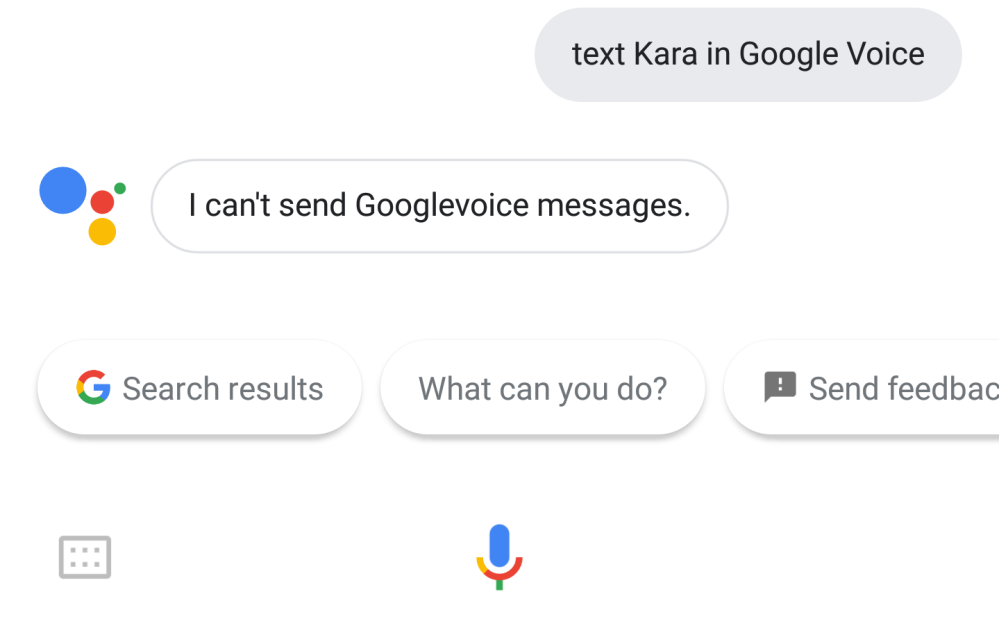Click "Googlevoice" in the Assistant reply
Viewport: 999px width, 619px height.
[x=442, y=206]
